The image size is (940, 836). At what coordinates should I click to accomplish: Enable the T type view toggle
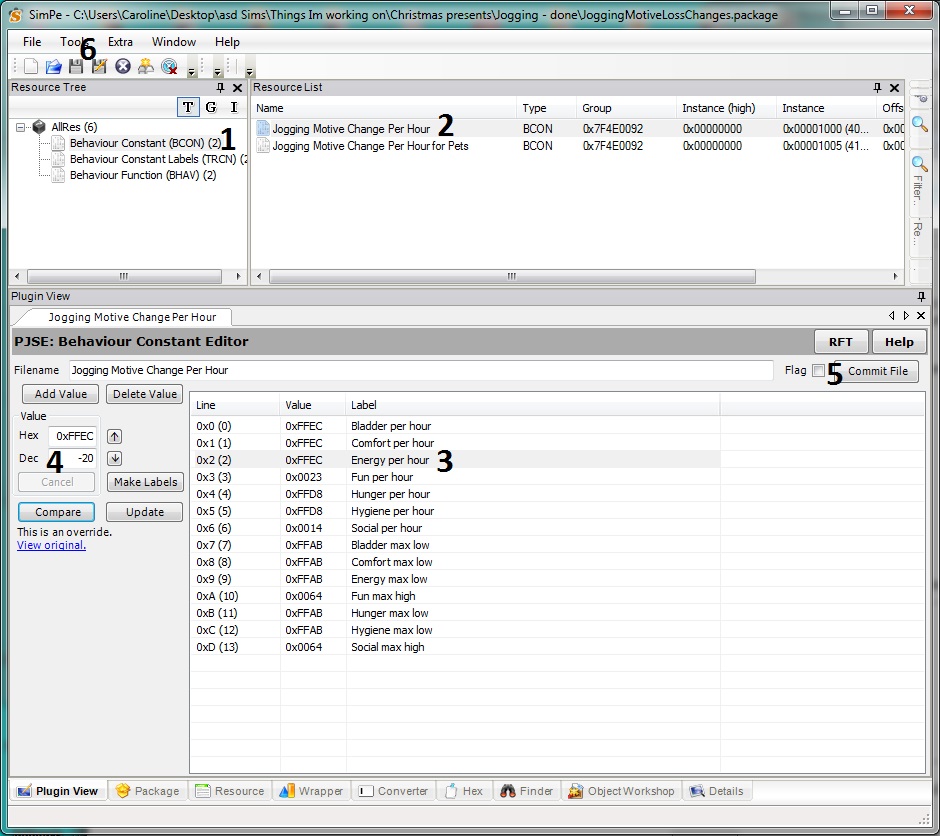click(x=188, y=107)
